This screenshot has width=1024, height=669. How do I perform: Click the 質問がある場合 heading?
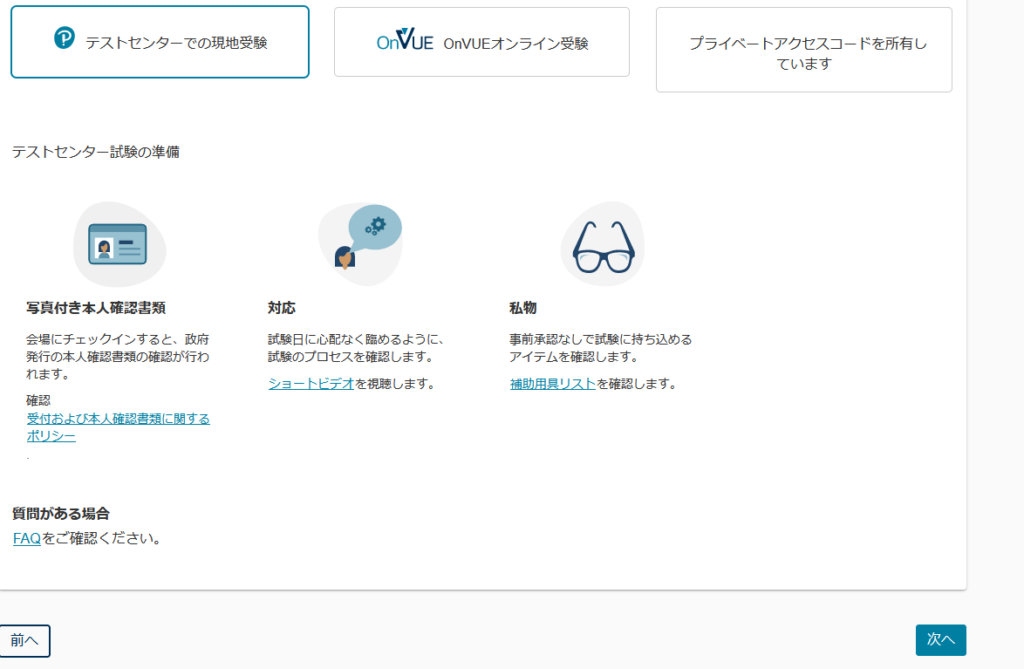click(x=60, y=513)
